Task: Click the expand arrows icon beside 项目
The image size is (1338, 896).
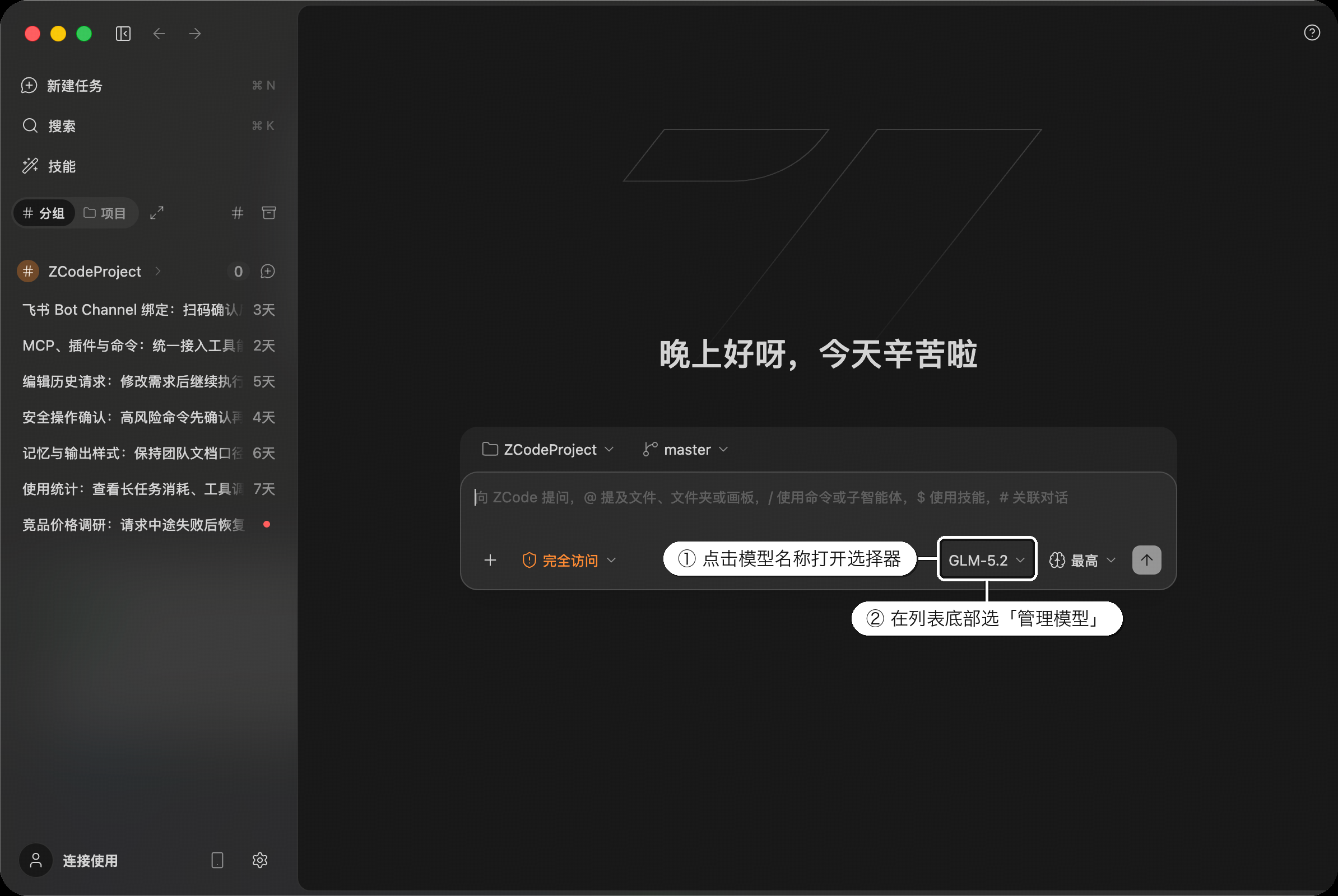Action: [x=157, y=213]
